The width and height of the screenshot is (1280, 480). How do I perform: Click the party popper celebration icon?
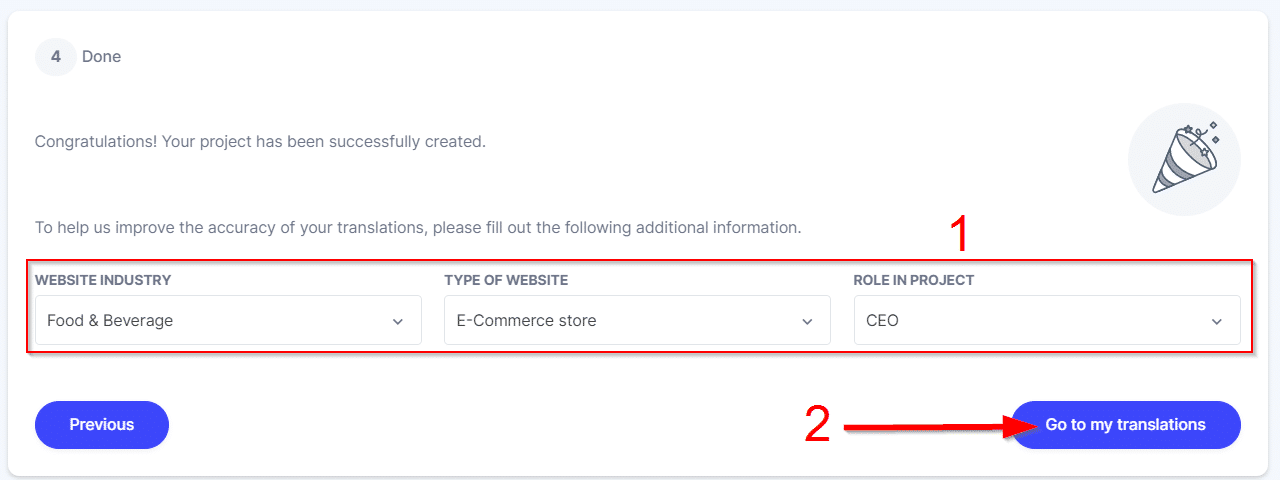(x=1184, y=159)
